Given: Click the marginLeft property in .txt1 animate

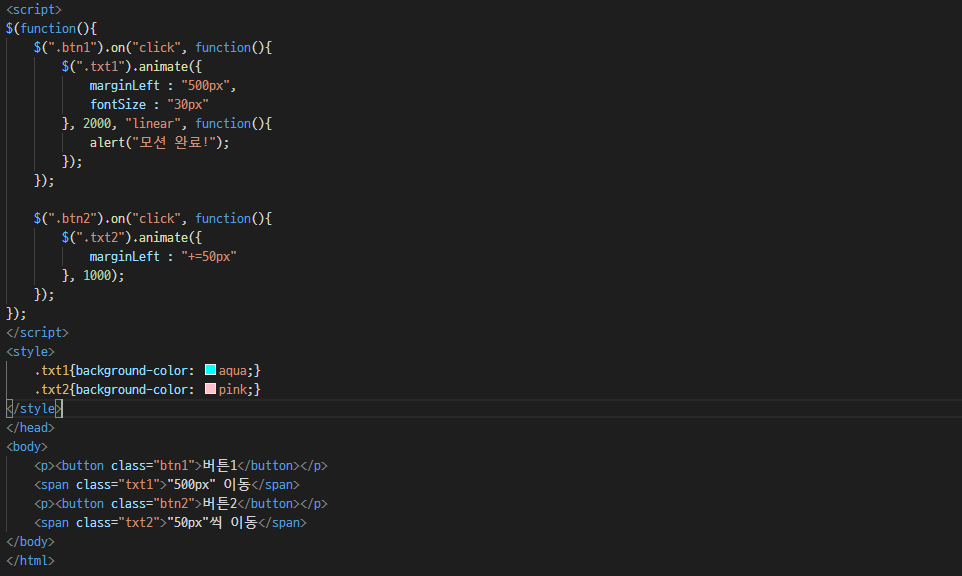Looking at the screenshot, I should pos(125,85).
